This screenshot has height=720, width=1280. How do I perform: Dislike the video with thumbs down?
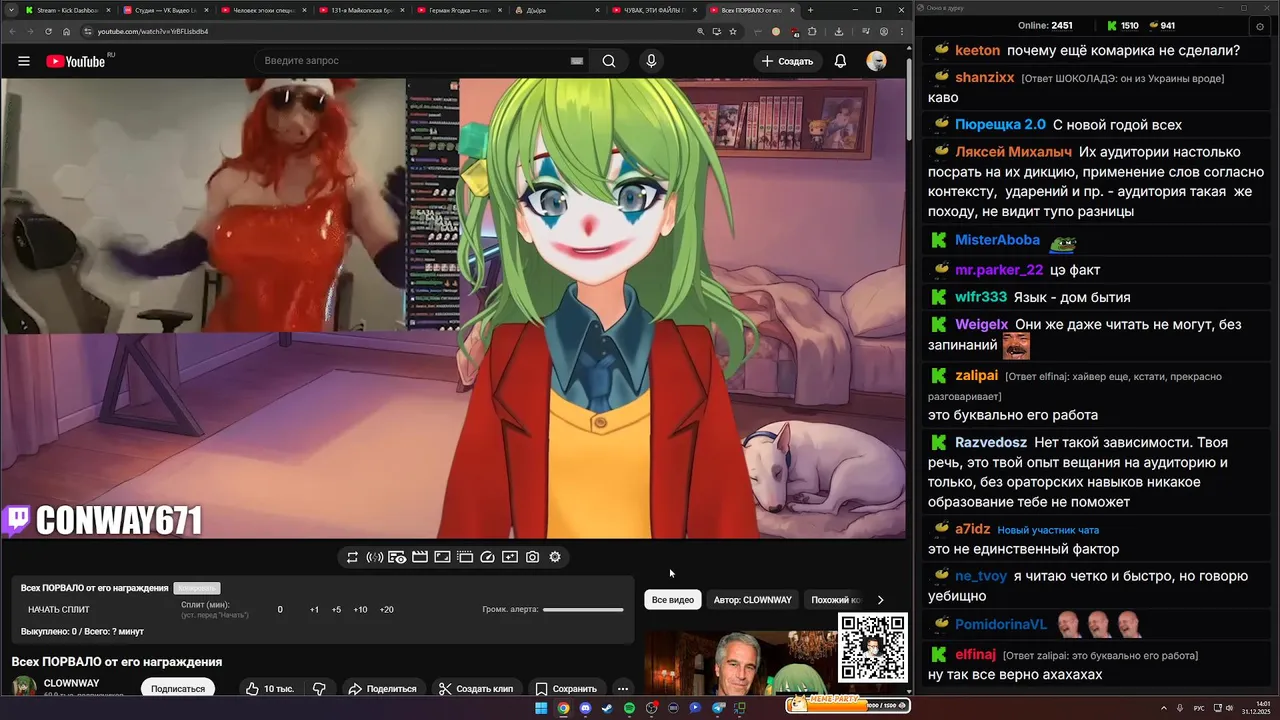pos(319,688)
